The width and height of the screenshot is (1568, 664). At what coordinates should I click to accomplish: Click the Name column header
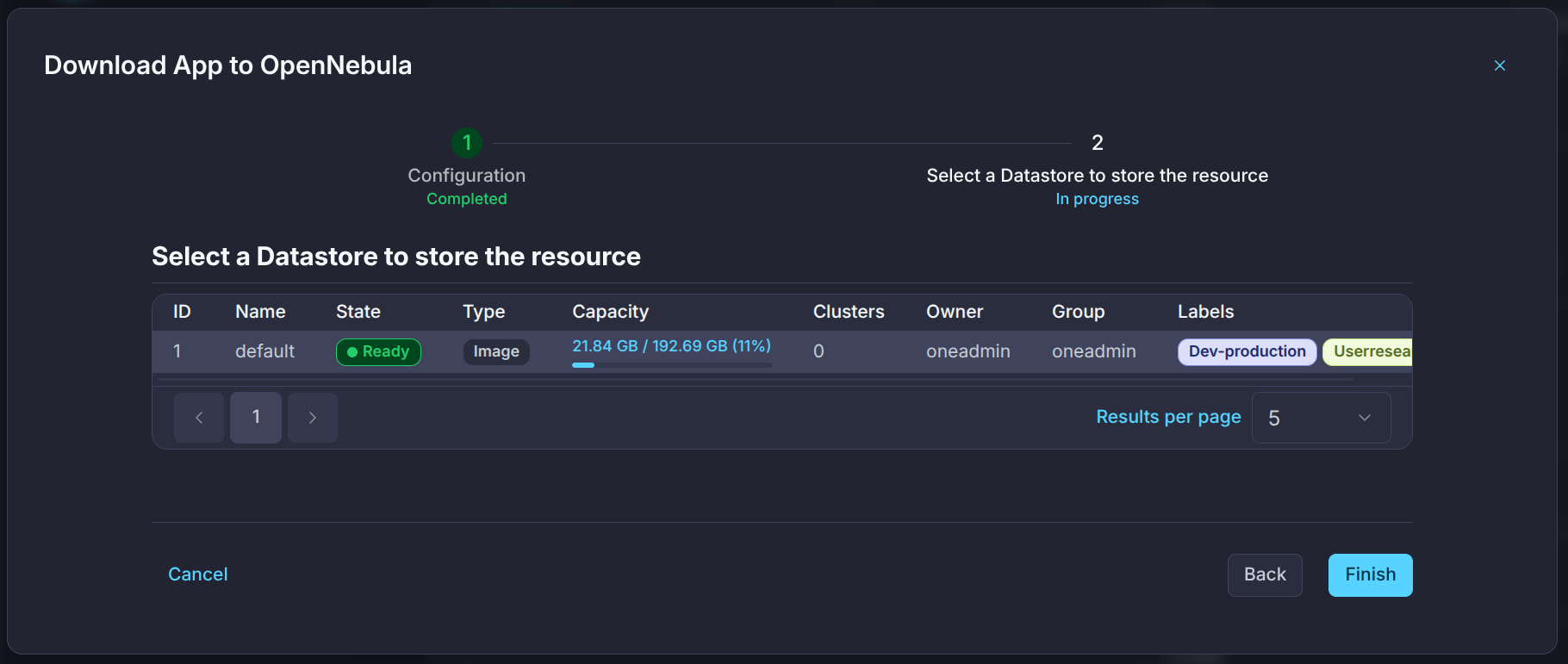260,312
